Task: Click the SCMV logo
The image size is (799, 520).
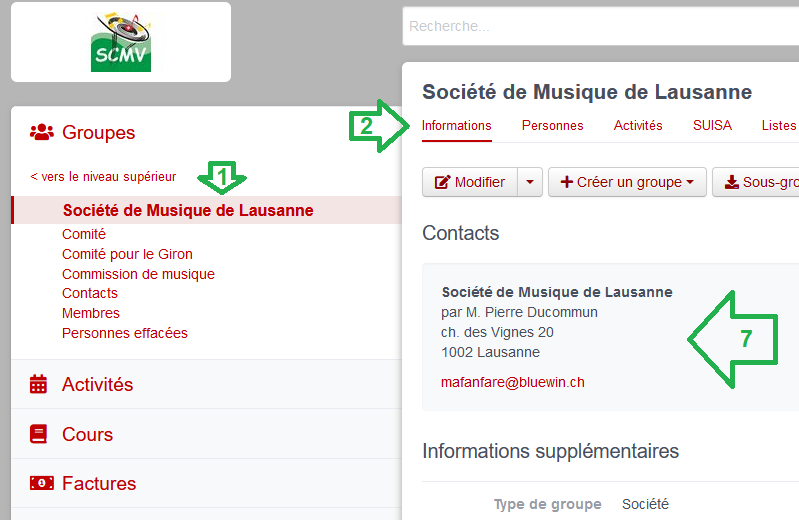Action: click(121, 44)
